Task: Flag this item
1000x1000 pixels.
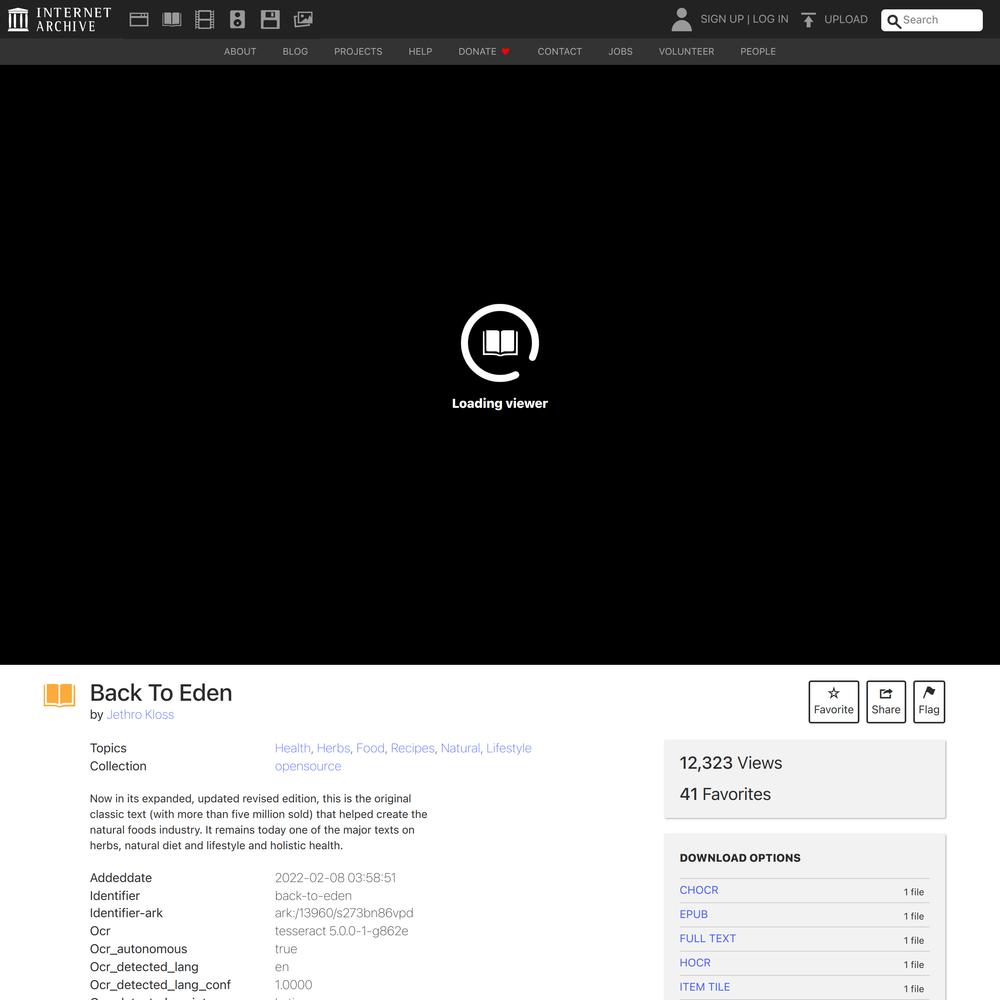Action: coord(929,702)
